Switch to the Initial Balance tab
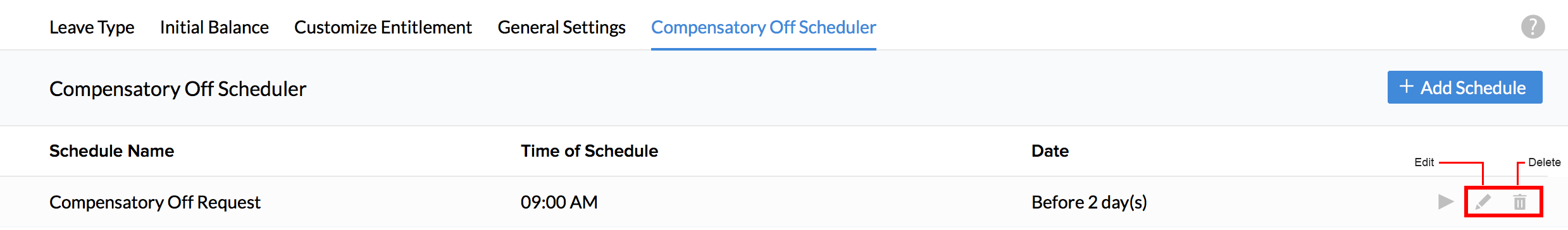Viewport: 1568px width, 230px height. pos(215,27)
